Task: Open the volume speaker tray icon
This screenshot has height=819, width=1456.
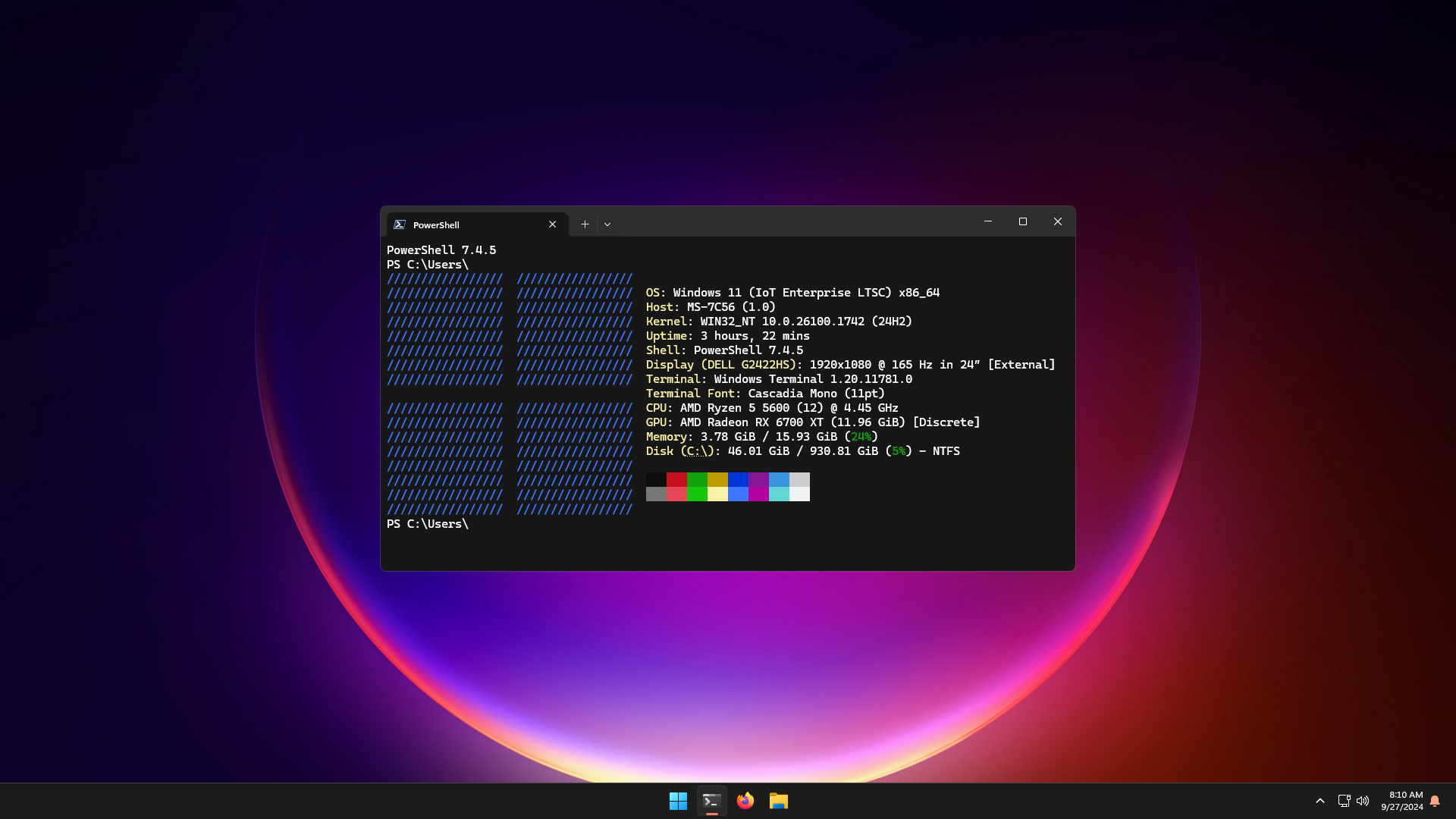Action: tap(1363, 801)
